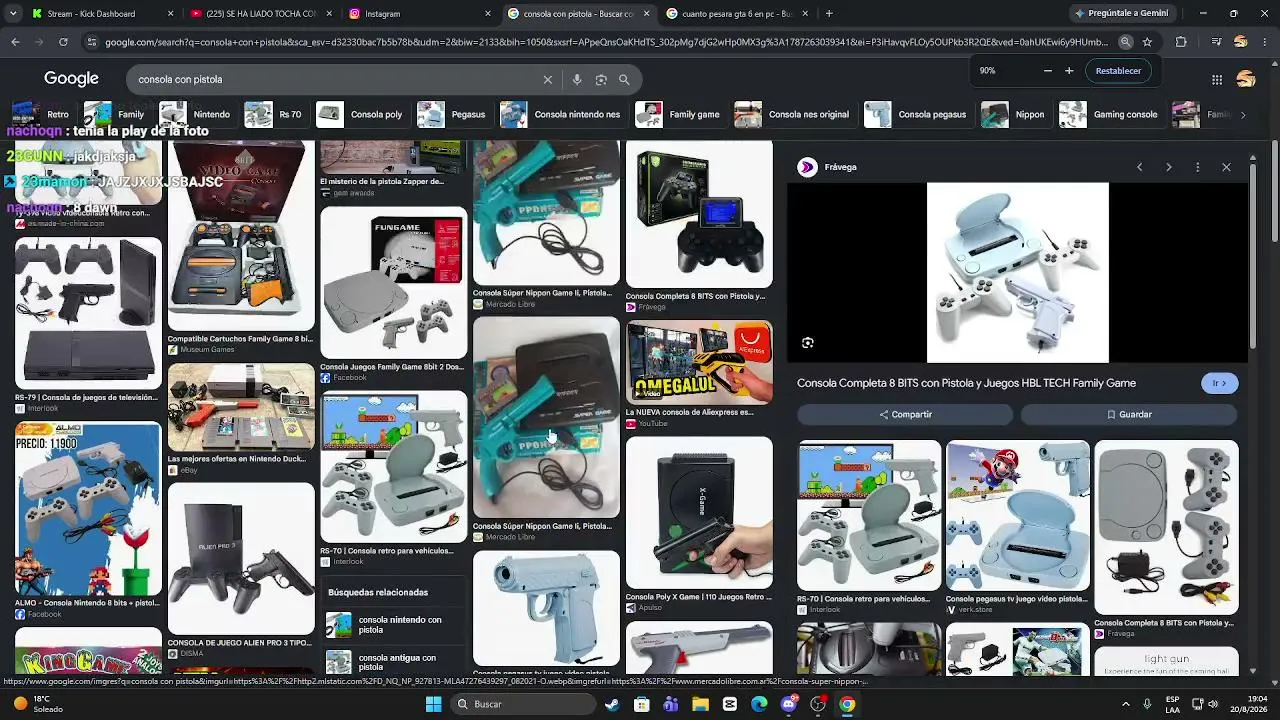The height and width of the screenshot is (720, 1280).
Task: Close the image preview panel
Action: tap(1226, 167)
